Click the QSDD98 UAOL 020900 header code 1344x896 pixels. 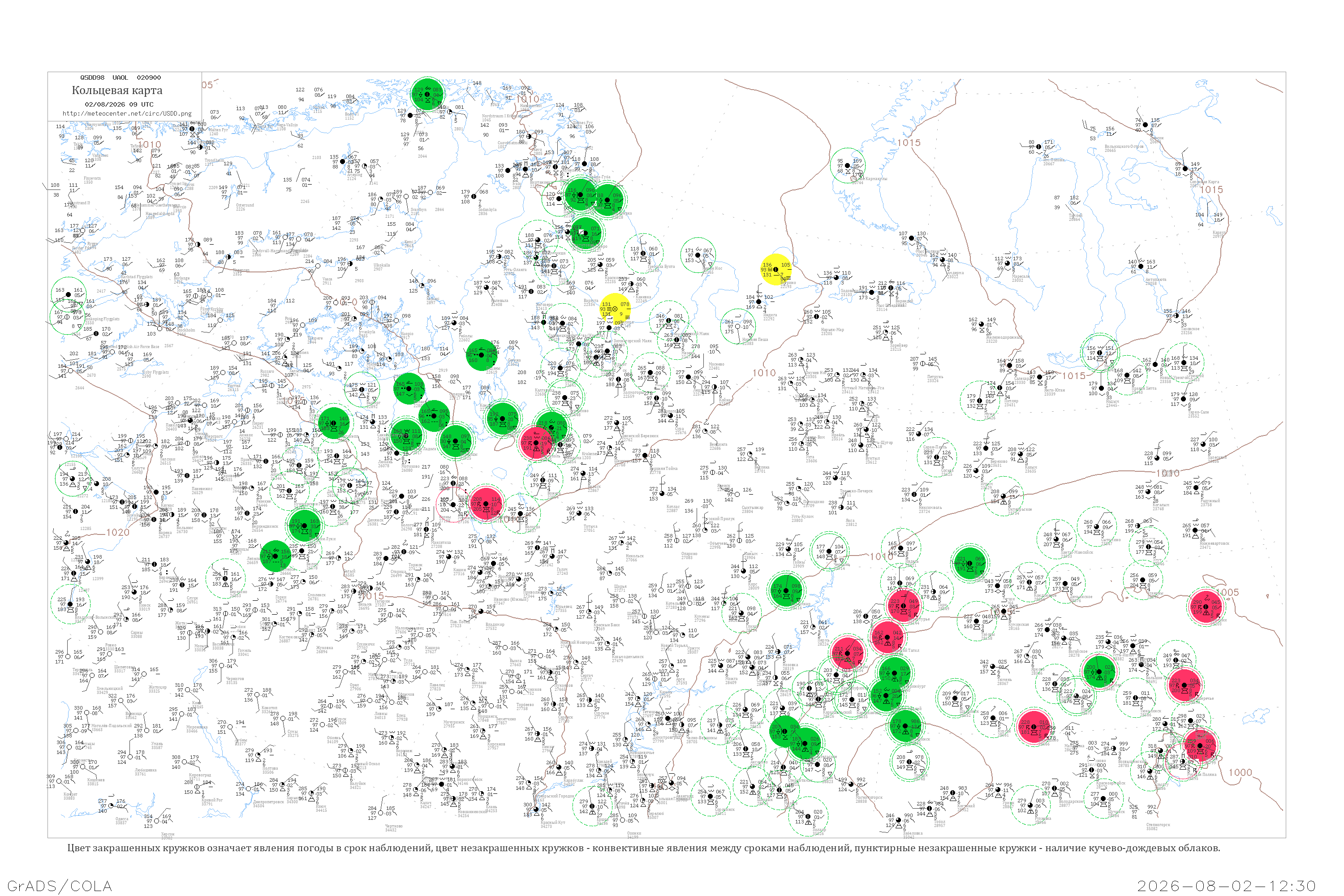(121, 77)
